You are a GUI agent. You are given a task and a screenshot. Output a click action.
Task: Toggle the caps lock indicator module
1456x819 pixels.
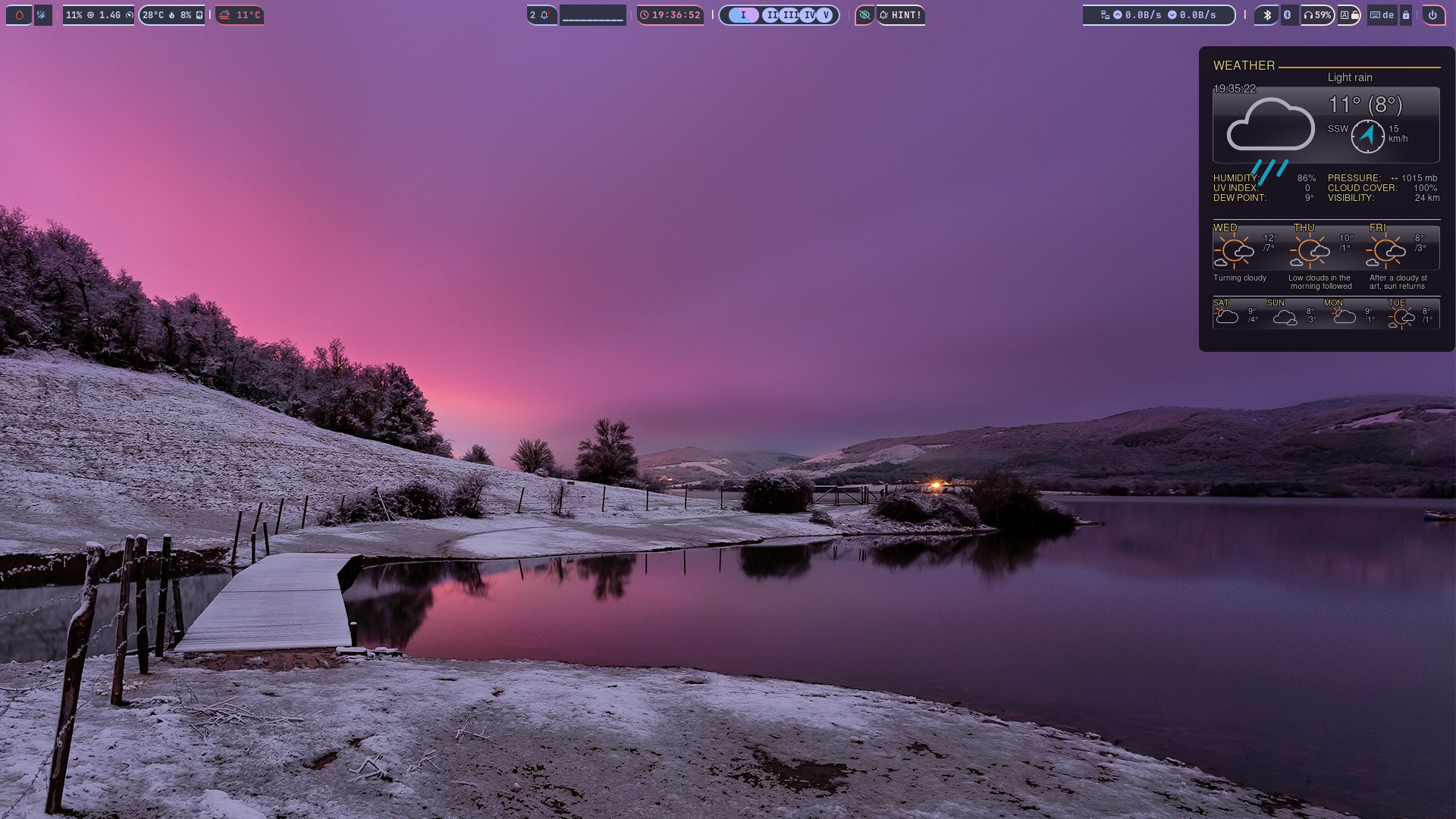click(x=1349, y=15)
